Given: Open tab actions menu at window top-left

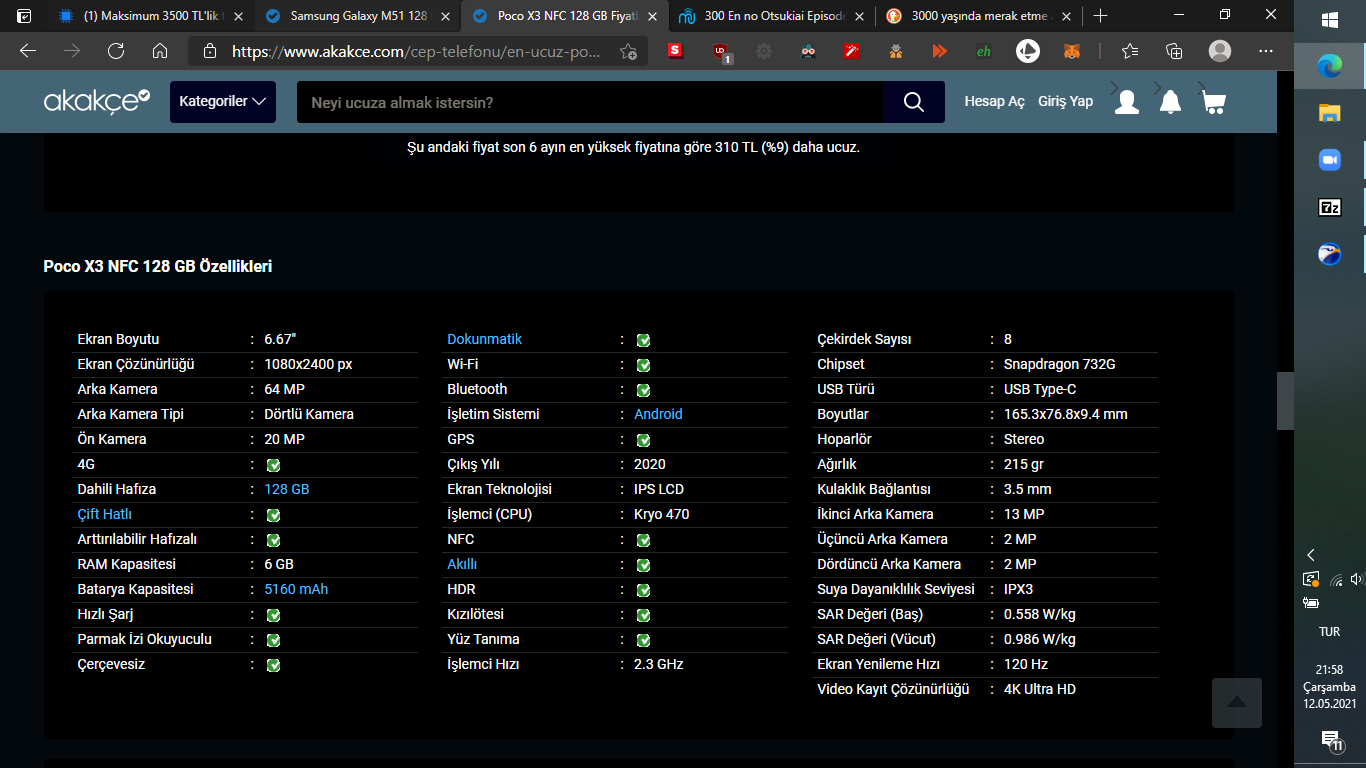Looking at the screenshot, I should point(24,16).
